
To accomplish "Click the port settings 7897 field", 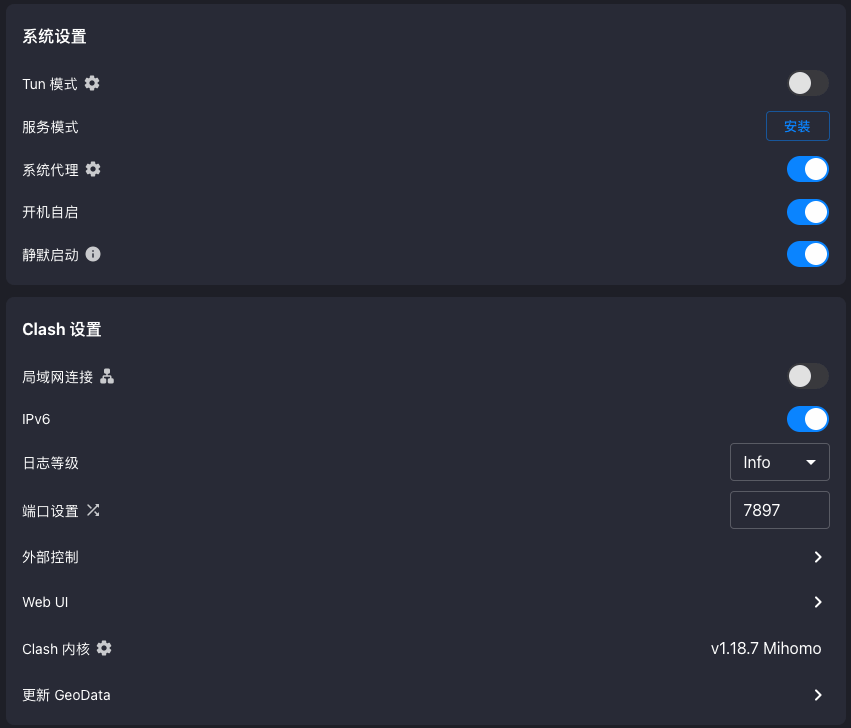I will (780, 510).
